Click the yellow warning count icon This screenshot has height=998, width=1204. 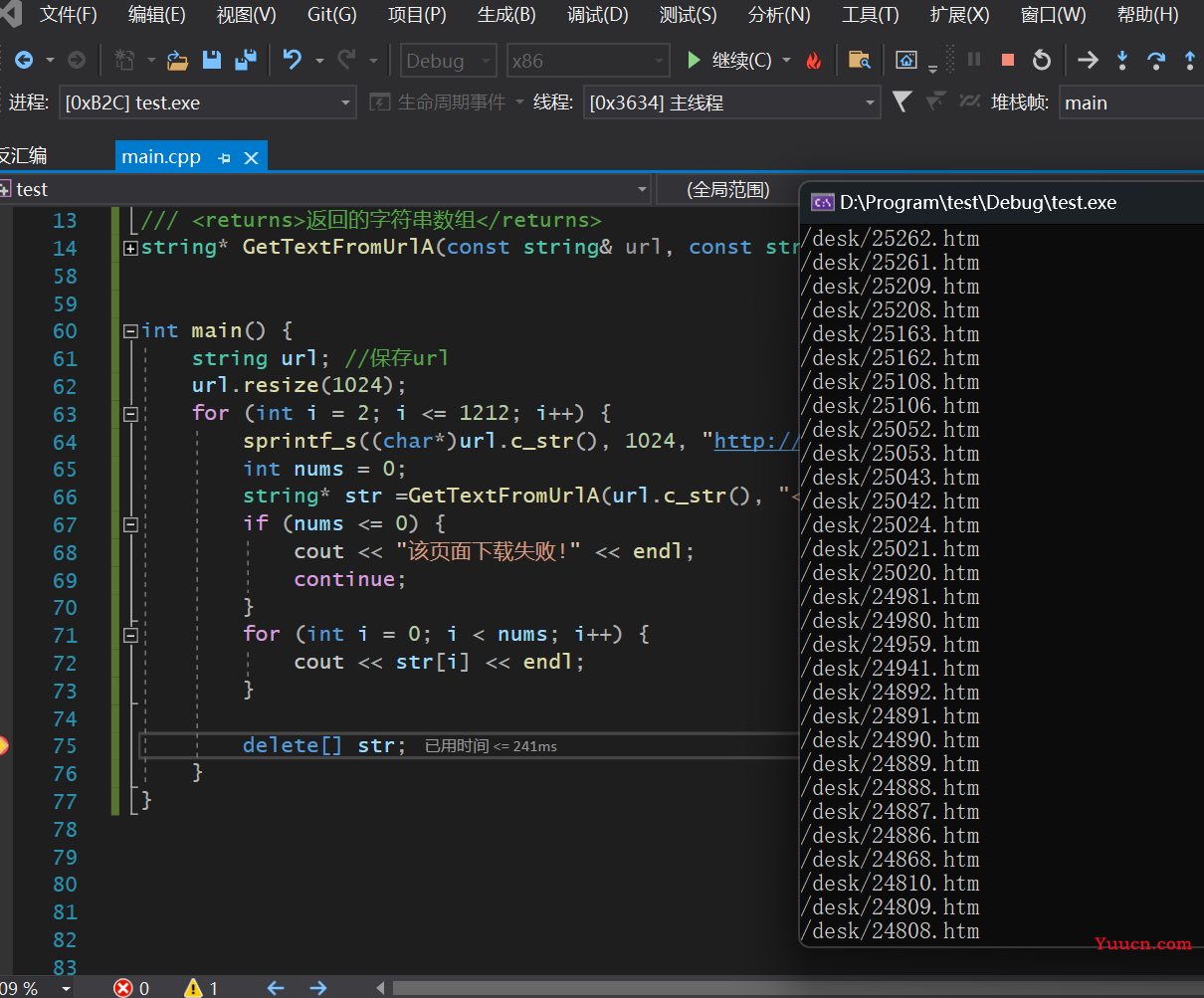point(193,988)
